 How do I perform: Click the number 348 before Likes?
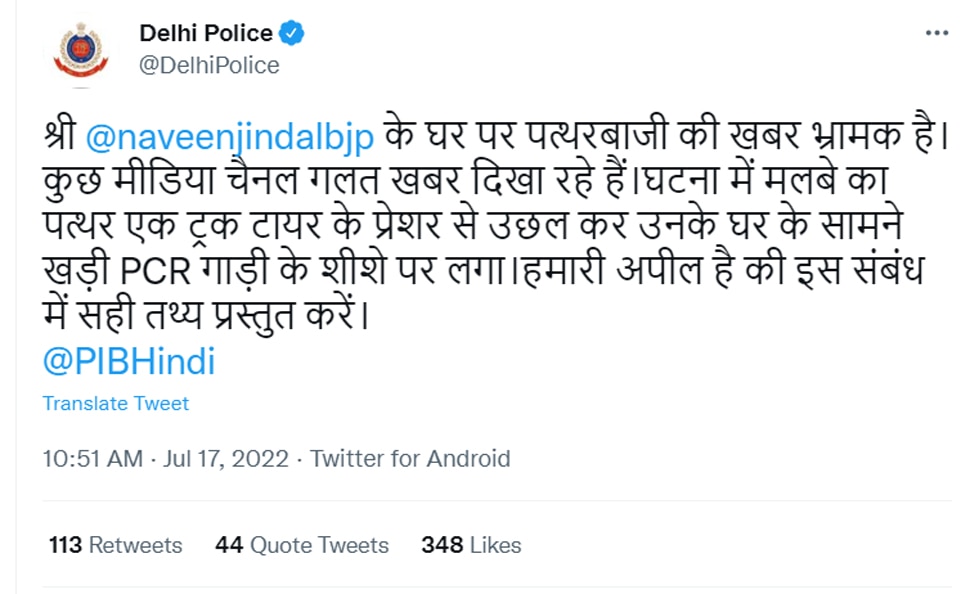point(441,545)
